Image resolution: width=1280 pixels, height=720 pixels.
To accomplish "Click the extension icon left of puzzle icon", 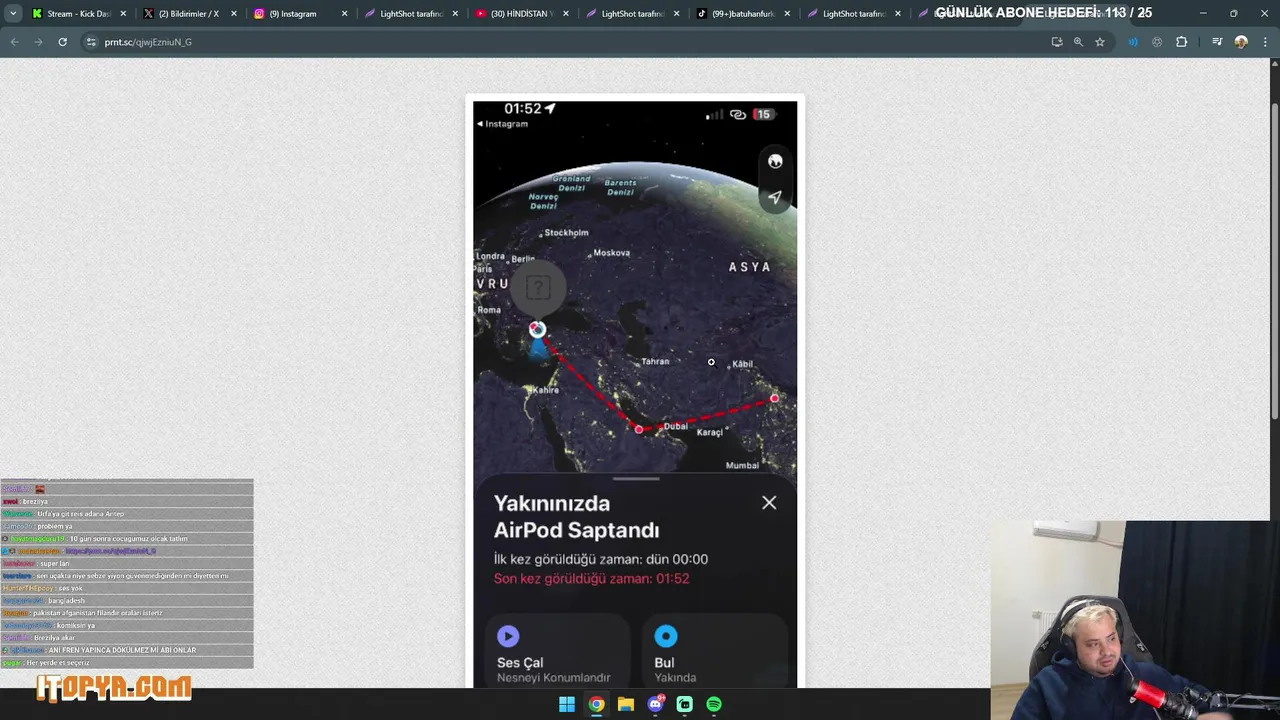I will [x=1157, y=42].
